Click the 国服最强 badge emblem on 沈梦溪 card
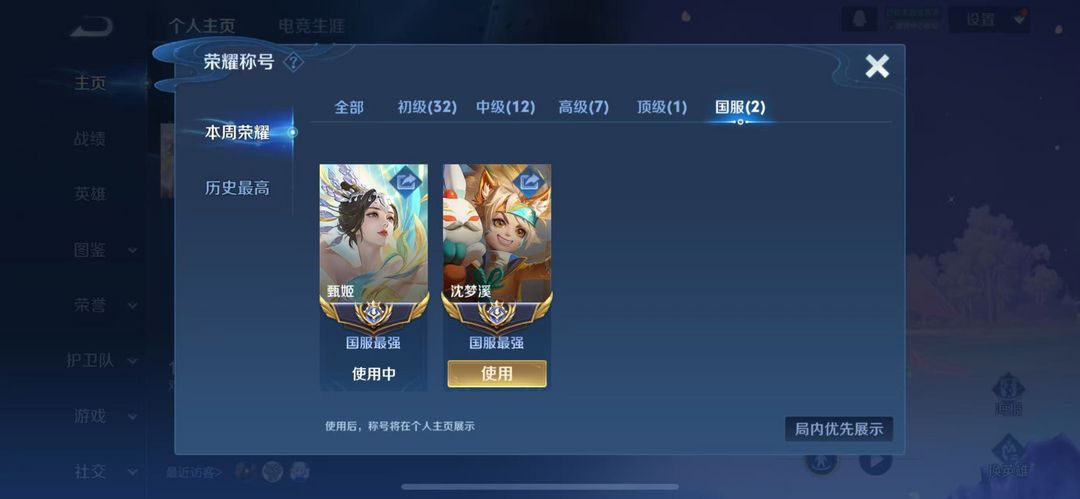1080x499 pixels. pos(497,314)
